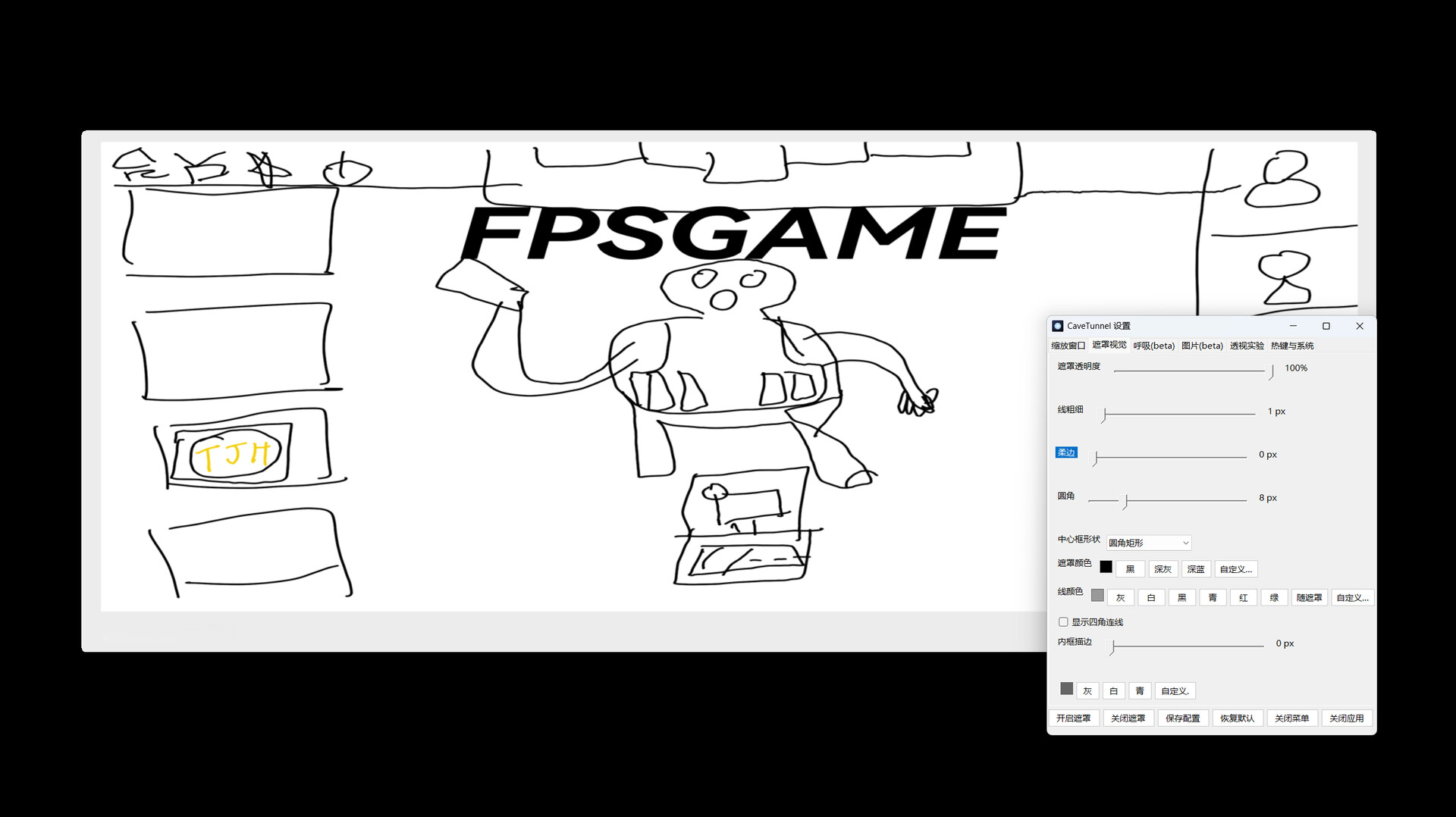Click the dark gray swatch below 内框描边
Screen dimensions: 1456x817
pos(1066,688)
